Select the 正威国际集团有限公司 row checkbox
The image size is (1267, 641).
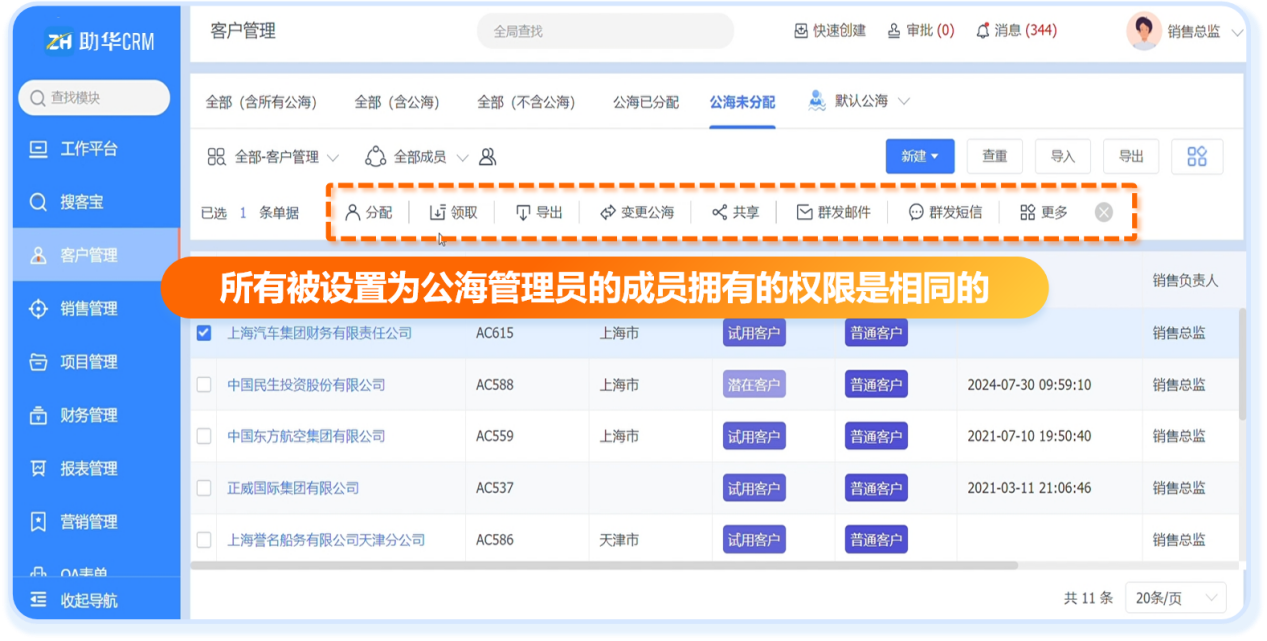coord(204,488)
